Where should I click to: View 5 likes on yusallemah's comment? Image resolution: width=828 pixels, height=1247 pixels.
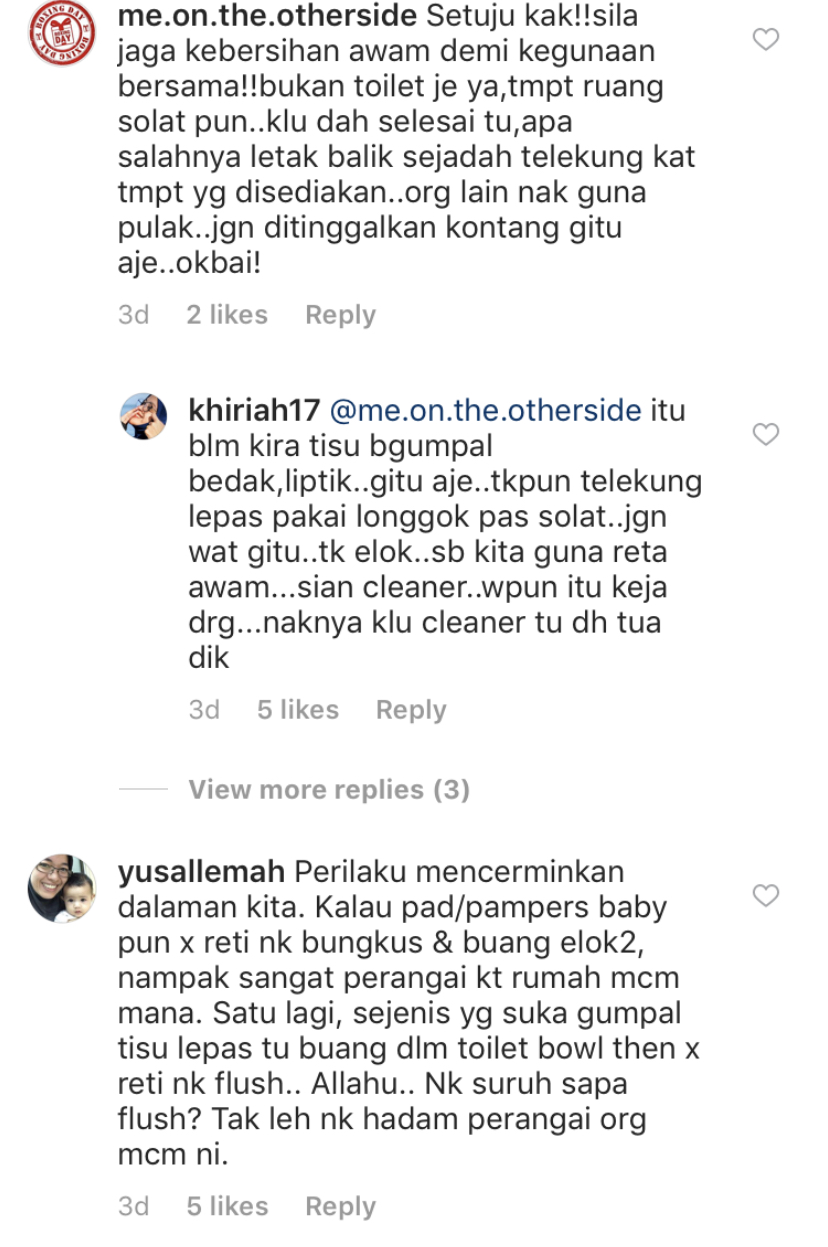227,1207
